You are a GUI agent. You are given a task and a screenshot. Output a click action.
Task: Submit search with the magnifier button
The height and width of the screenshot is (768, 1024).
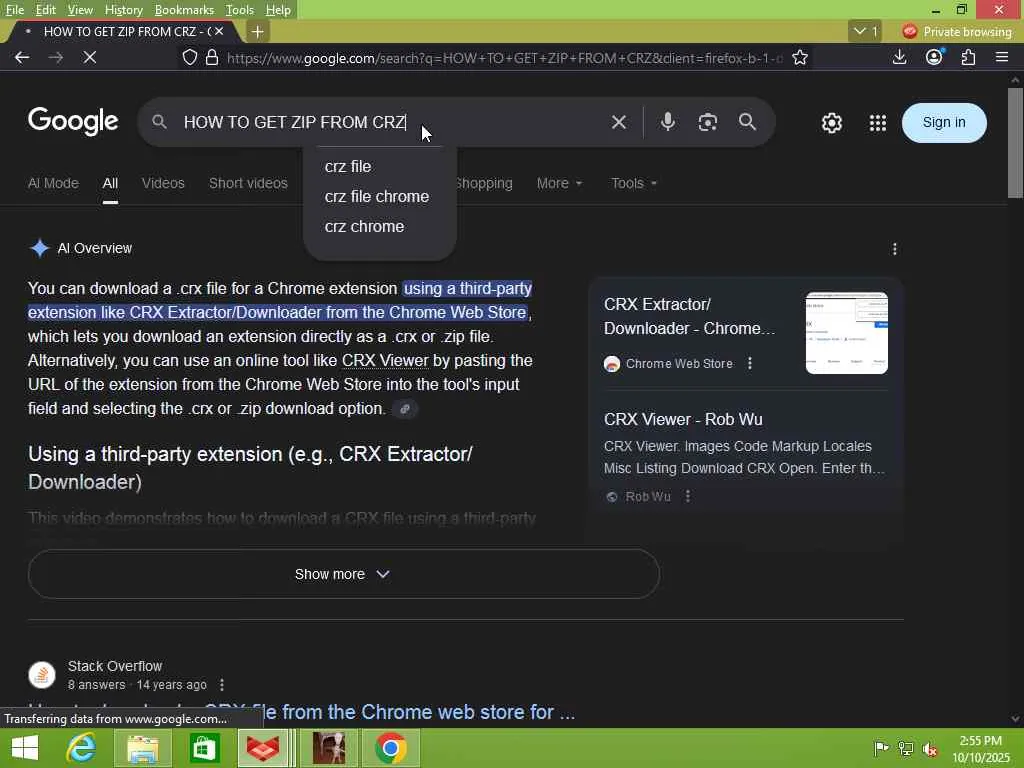click(x=748, y=122)
